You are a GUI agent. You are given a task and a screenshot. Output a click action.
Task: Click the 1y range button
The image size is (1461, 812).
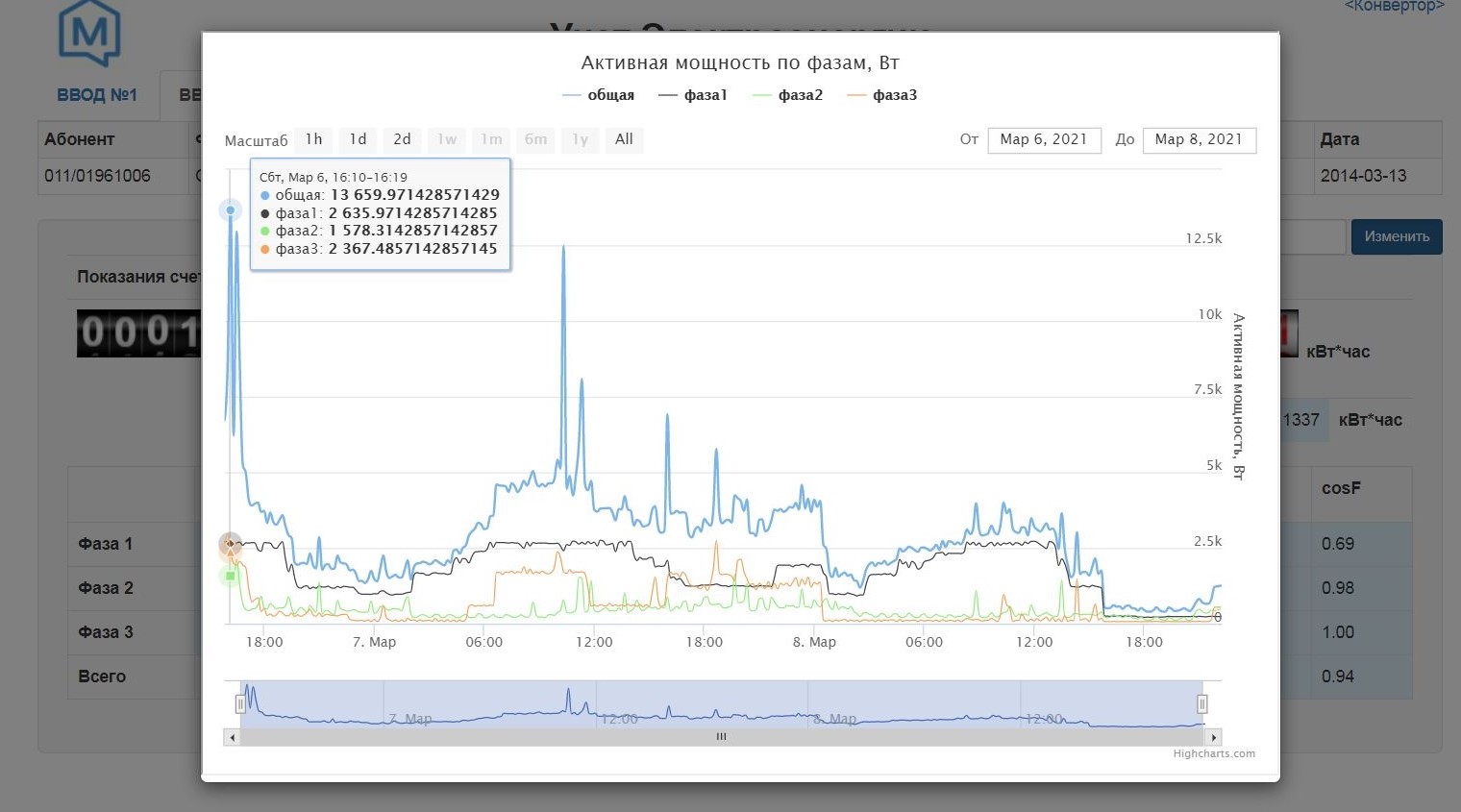coord(580,139)
